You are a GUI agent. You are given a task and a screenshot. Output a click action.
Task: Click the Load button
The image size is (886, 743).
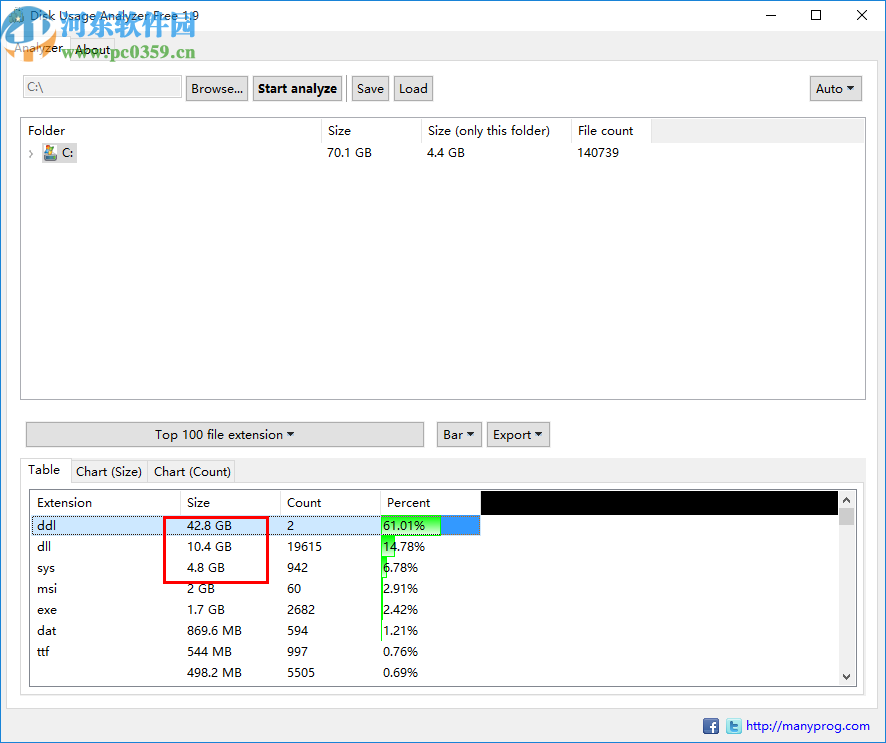tap(412, 88)
